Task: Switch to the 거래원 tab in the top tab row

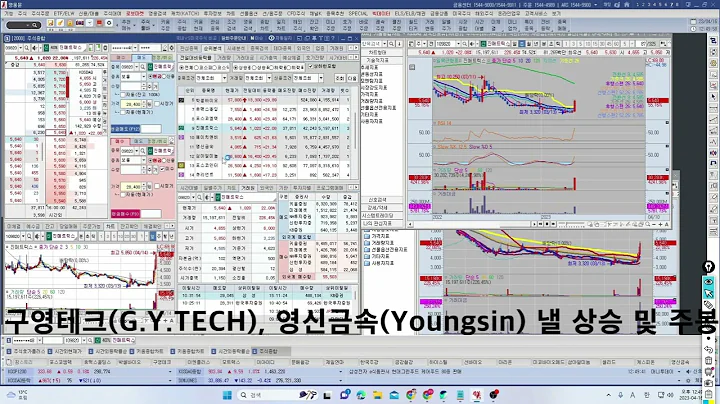Action: click(x=337, y=48)
